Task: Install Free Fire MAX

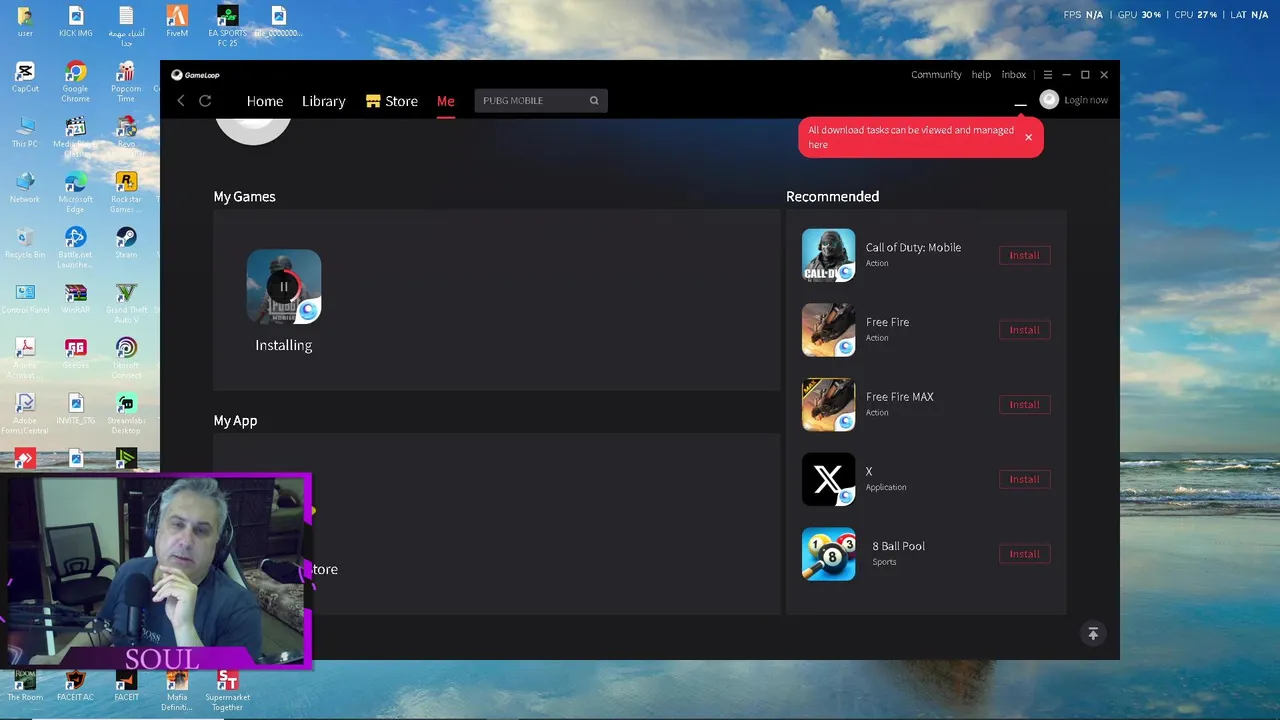Action: pos(1024,404)
